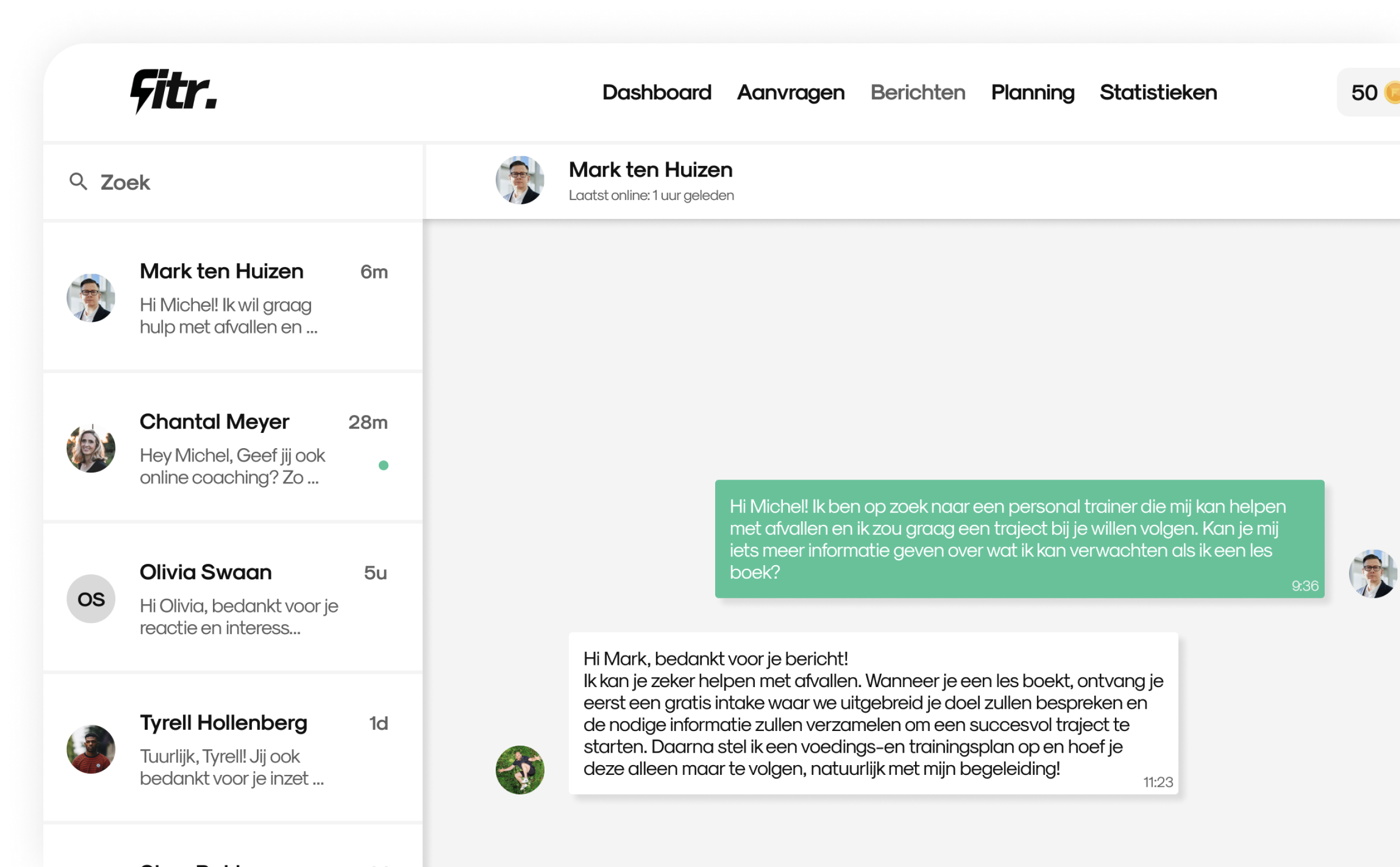Screen dimensions: 1400x867
Task: Click the 28m timestamp on Chantal's conversation
Action: pyautogui.click(x=368, y=423)
